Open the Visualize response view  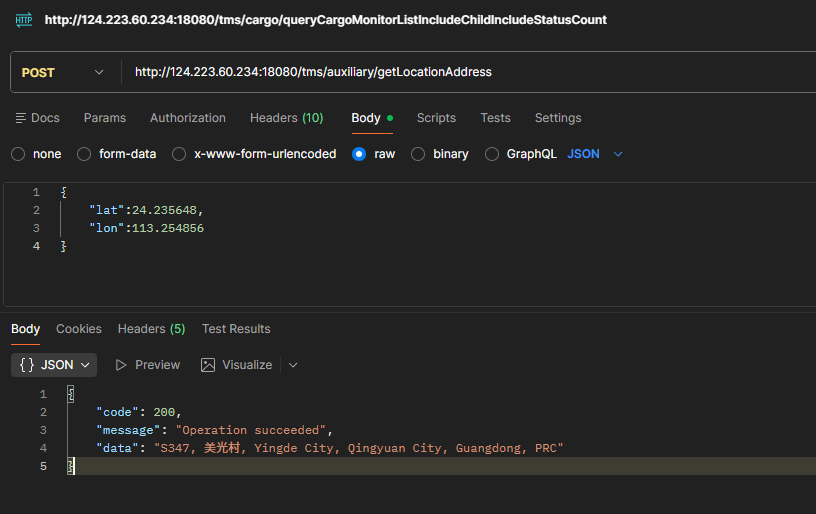click(x=236, y=365)
